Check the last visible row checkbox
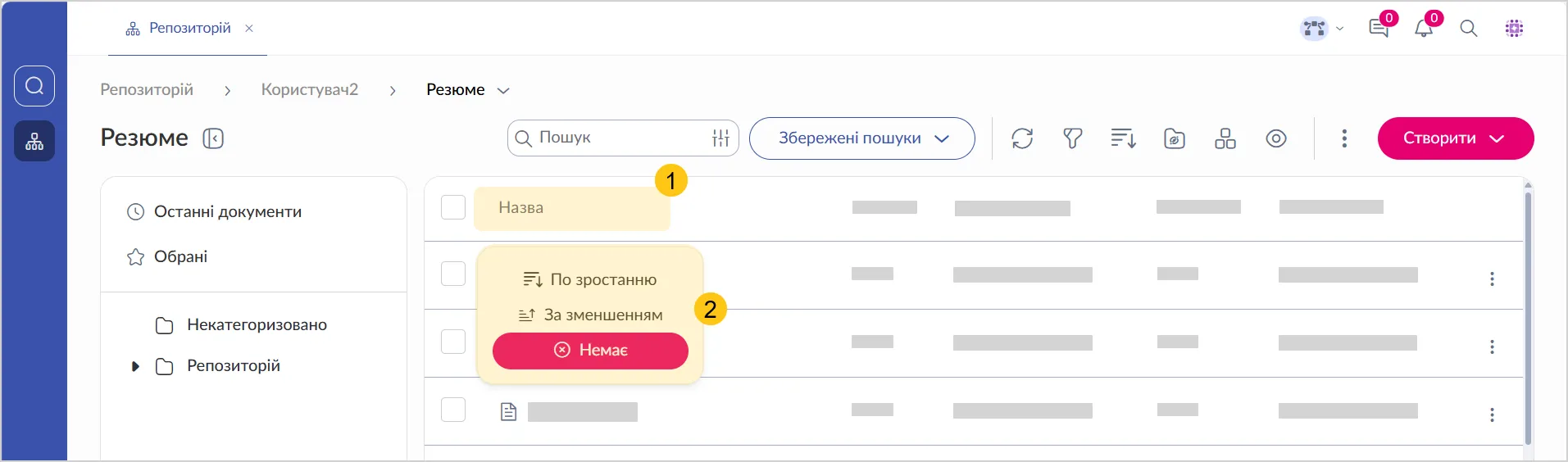The height and width of the screenshot is (462, 1568). [x=453, y=410]
